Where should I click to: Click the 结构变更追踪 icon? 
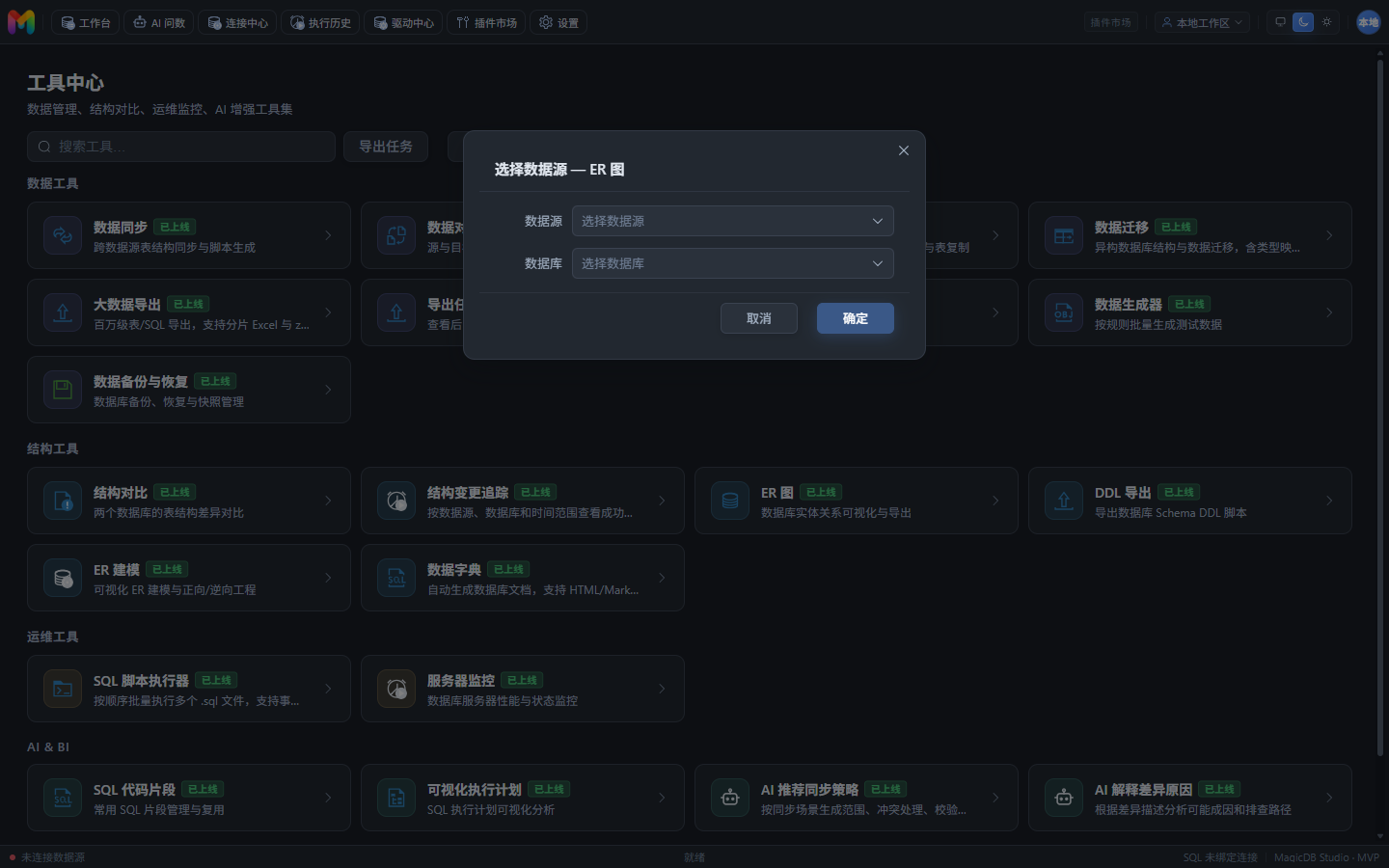pos(396,501)
